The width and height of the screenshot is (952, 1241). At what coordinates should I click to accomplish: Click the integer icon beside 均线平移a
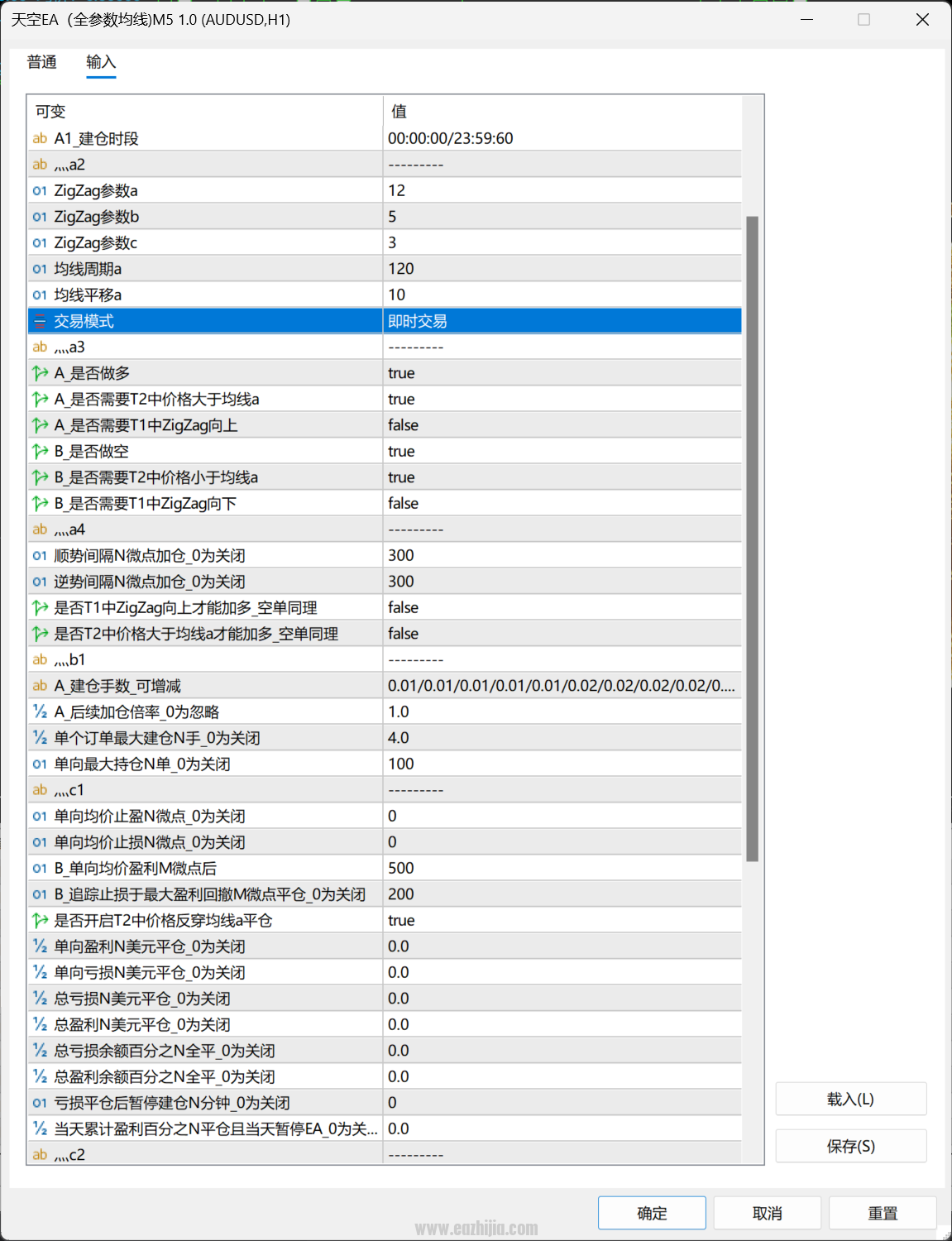(40, 295)
